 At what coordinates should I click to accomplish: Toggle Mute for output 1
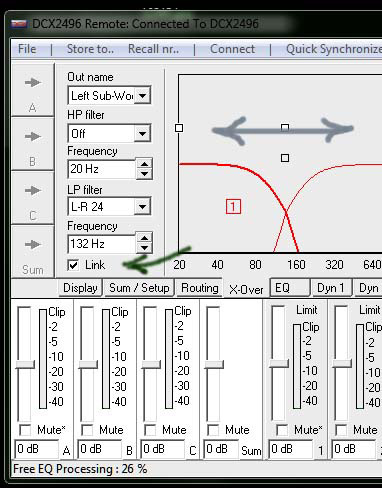(282, 430)
